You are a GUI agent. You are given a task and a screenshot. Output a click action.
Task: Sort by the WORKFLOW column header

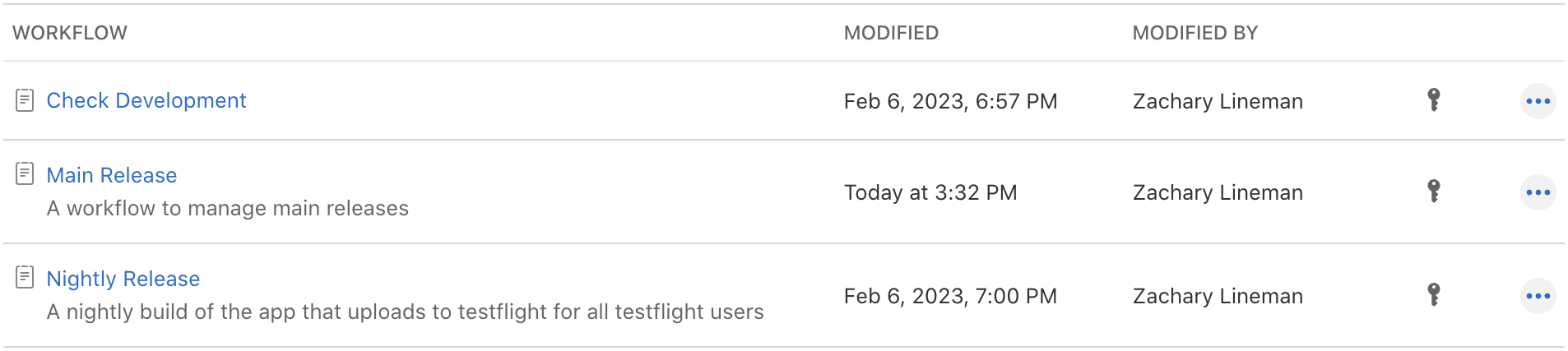coord(70,33)
